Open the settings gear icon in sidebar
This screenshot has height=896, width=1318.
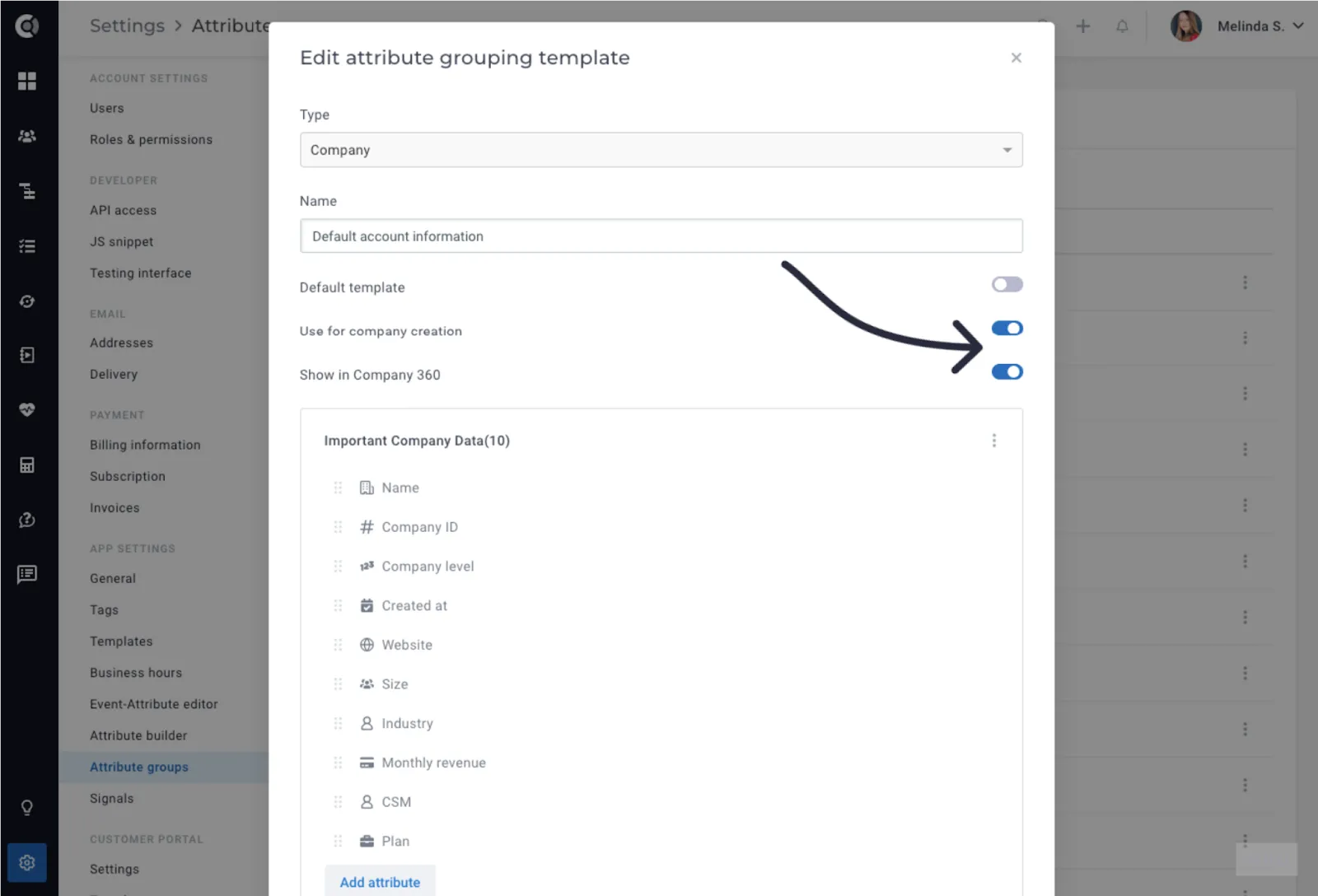click(x=27, y=862)
